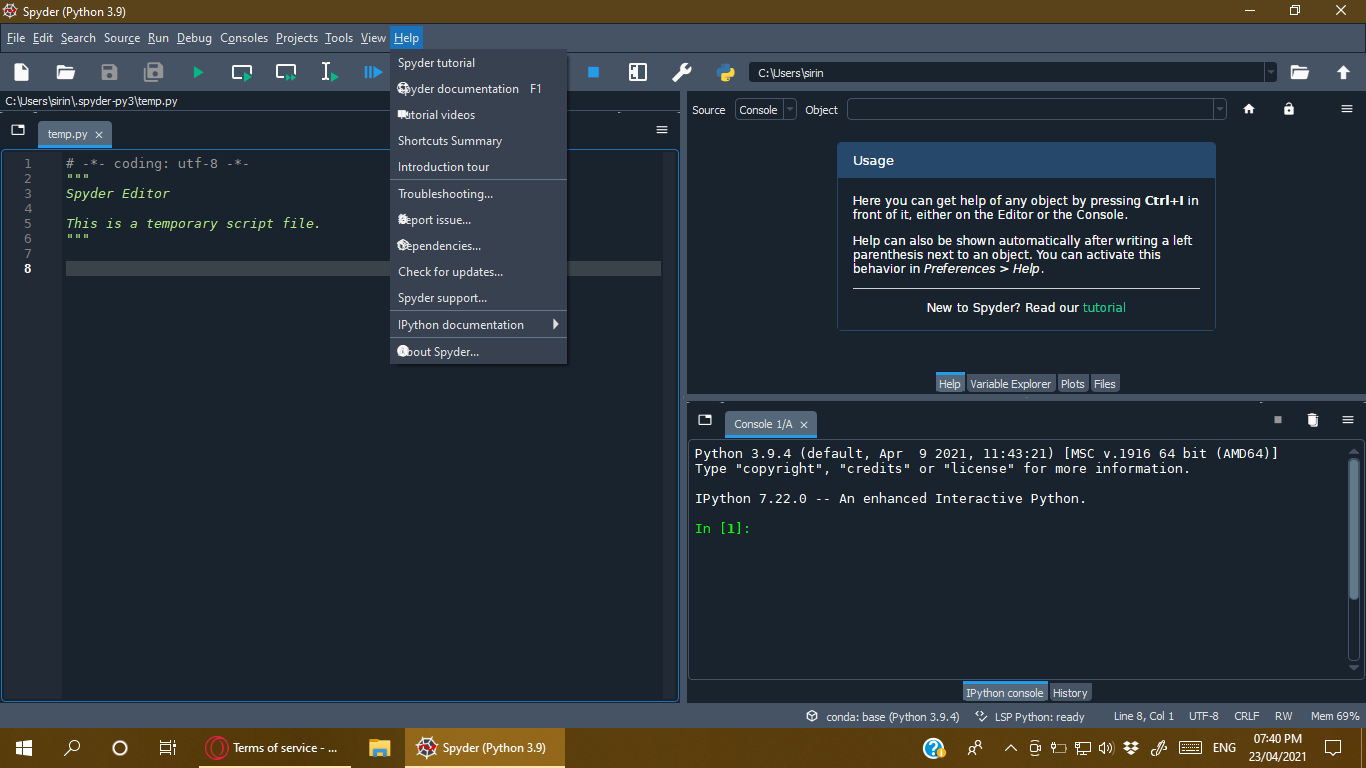Image resolution: width=1366 pixels, height=768 pixels.
Task: Maximize the current pane
Action: pos(637,71)
